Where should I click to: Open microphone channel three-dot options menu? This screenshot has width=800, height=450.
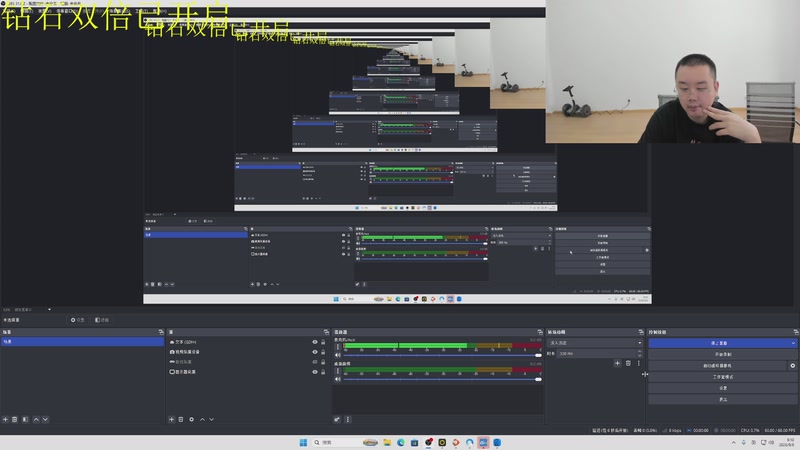pyautogui.click(x=337, y=346)
